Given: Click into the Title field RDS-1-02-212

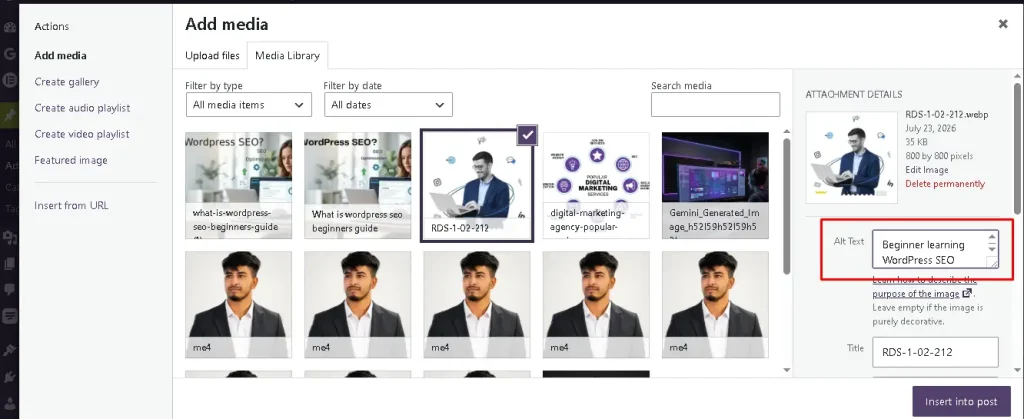Looking at the screenshot, I should (x=935, y=352).
